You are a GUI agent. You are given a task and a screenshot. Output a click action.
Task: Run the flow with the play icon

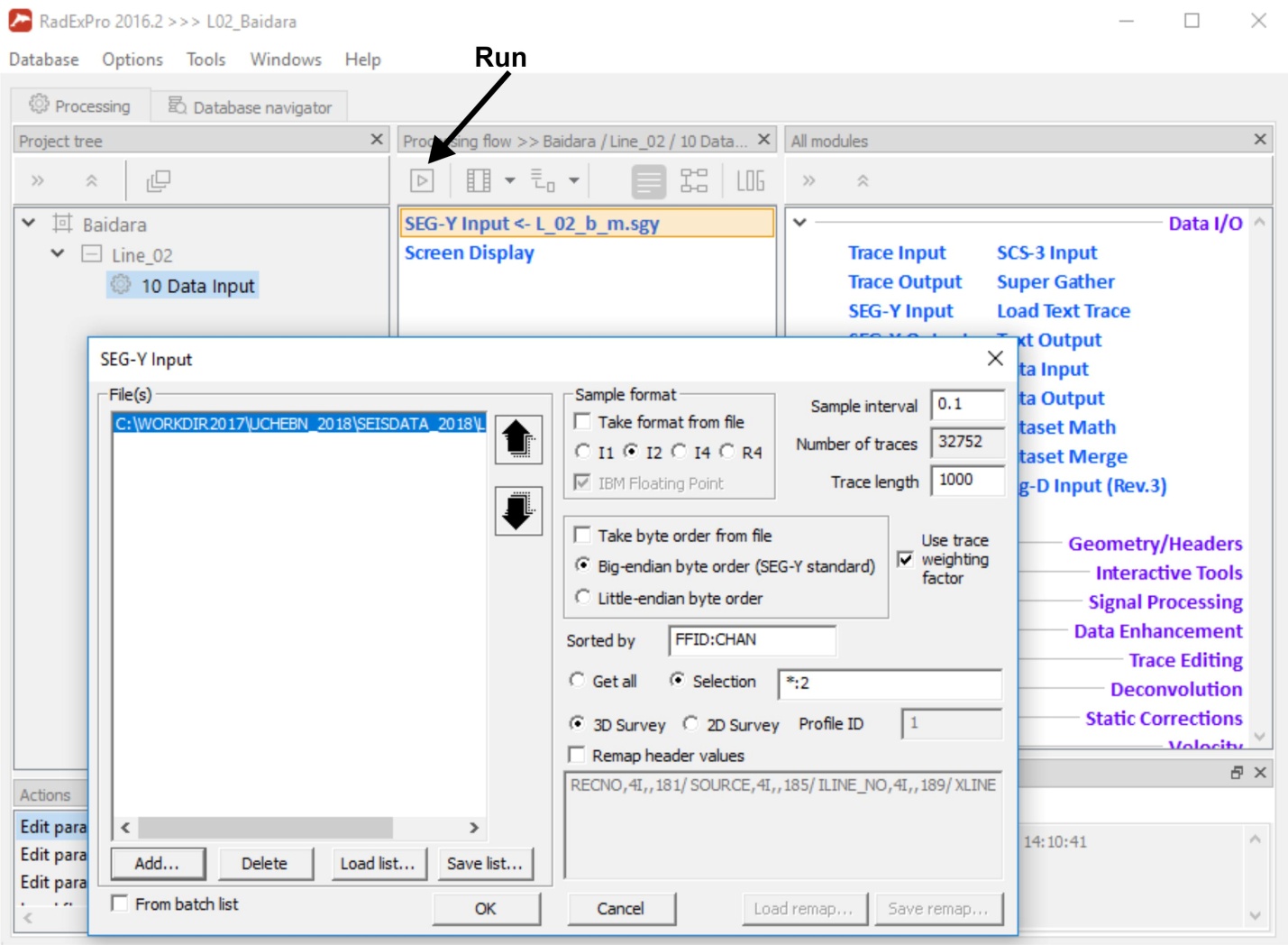[422, 180]
